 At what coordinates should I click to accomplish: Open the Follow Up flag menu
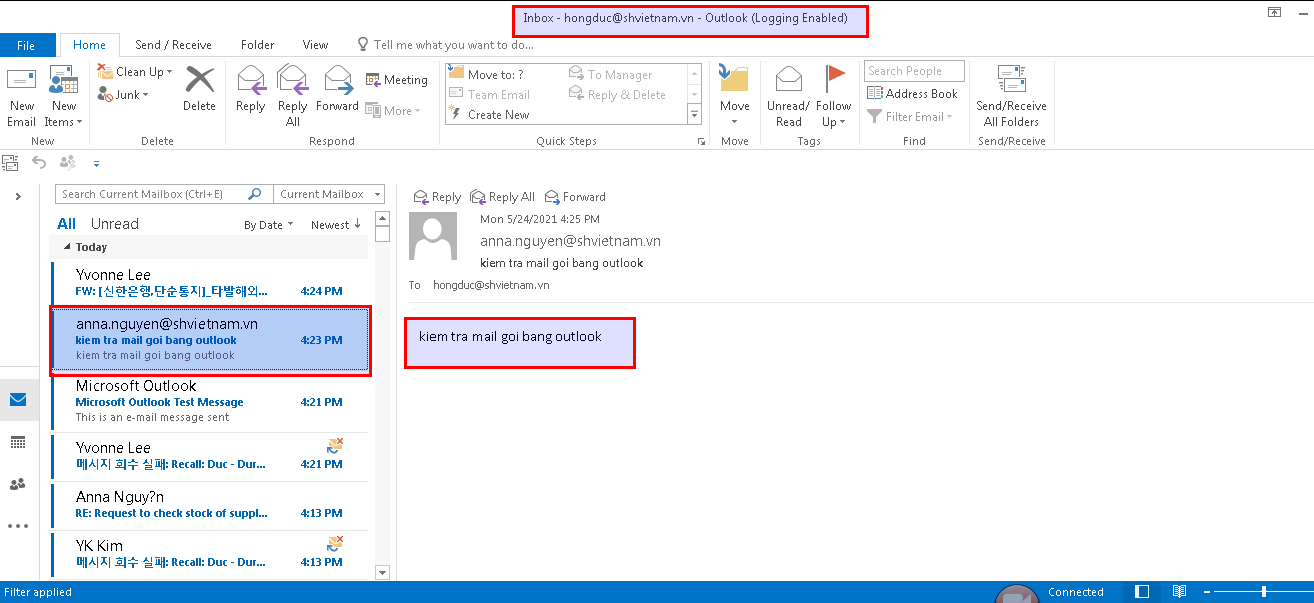click(x=833, y=97)
